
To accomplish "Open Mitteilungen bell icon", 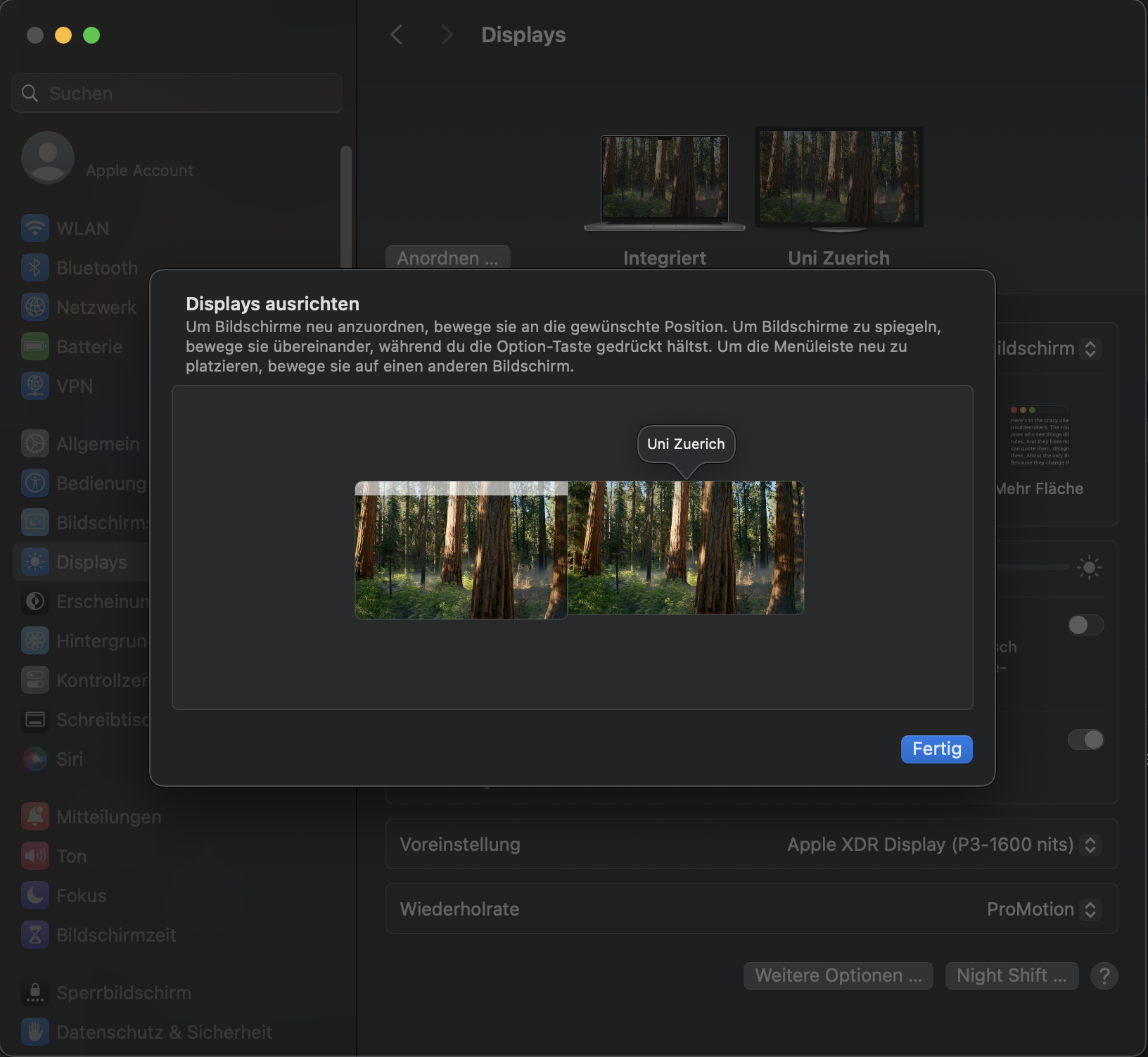I will [x=35, y=816].
